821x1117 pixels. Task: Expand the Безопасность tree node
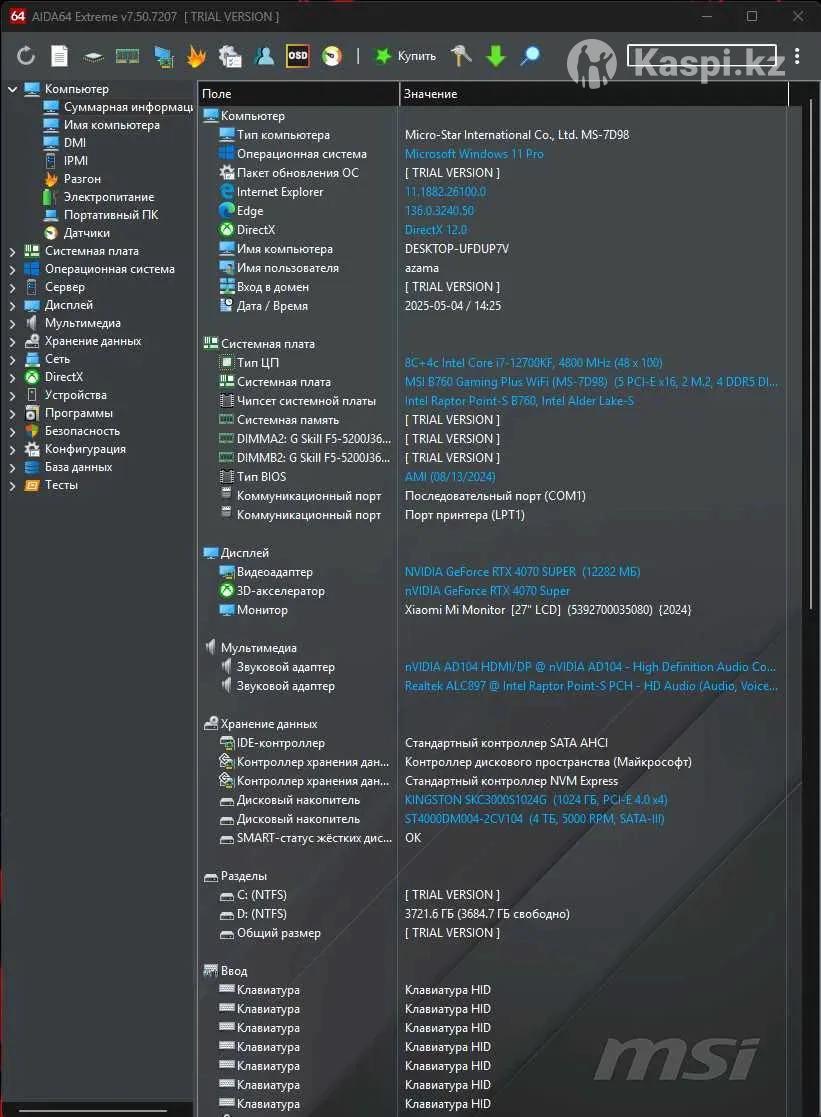[12, 431]
